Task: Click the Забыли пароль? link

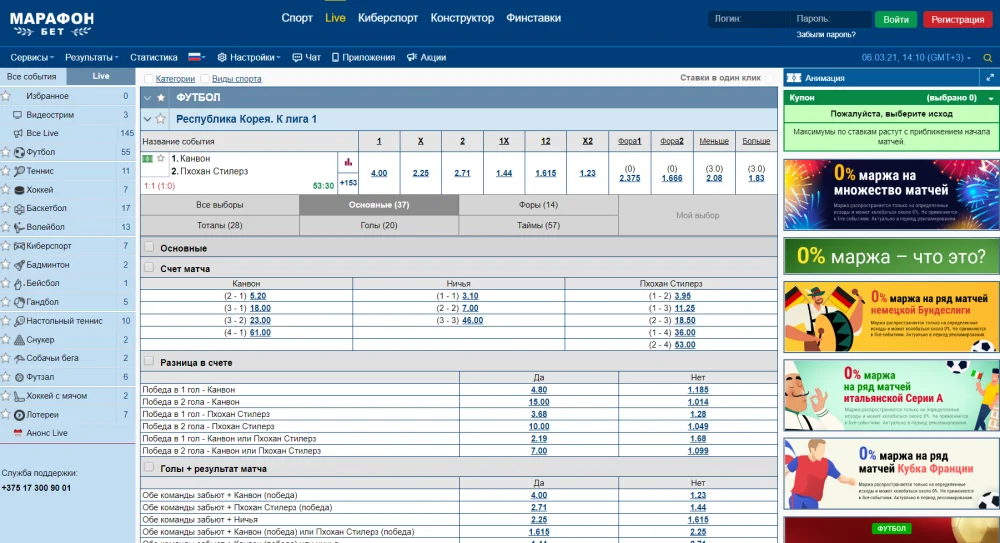Action: (x=825, y=35)
